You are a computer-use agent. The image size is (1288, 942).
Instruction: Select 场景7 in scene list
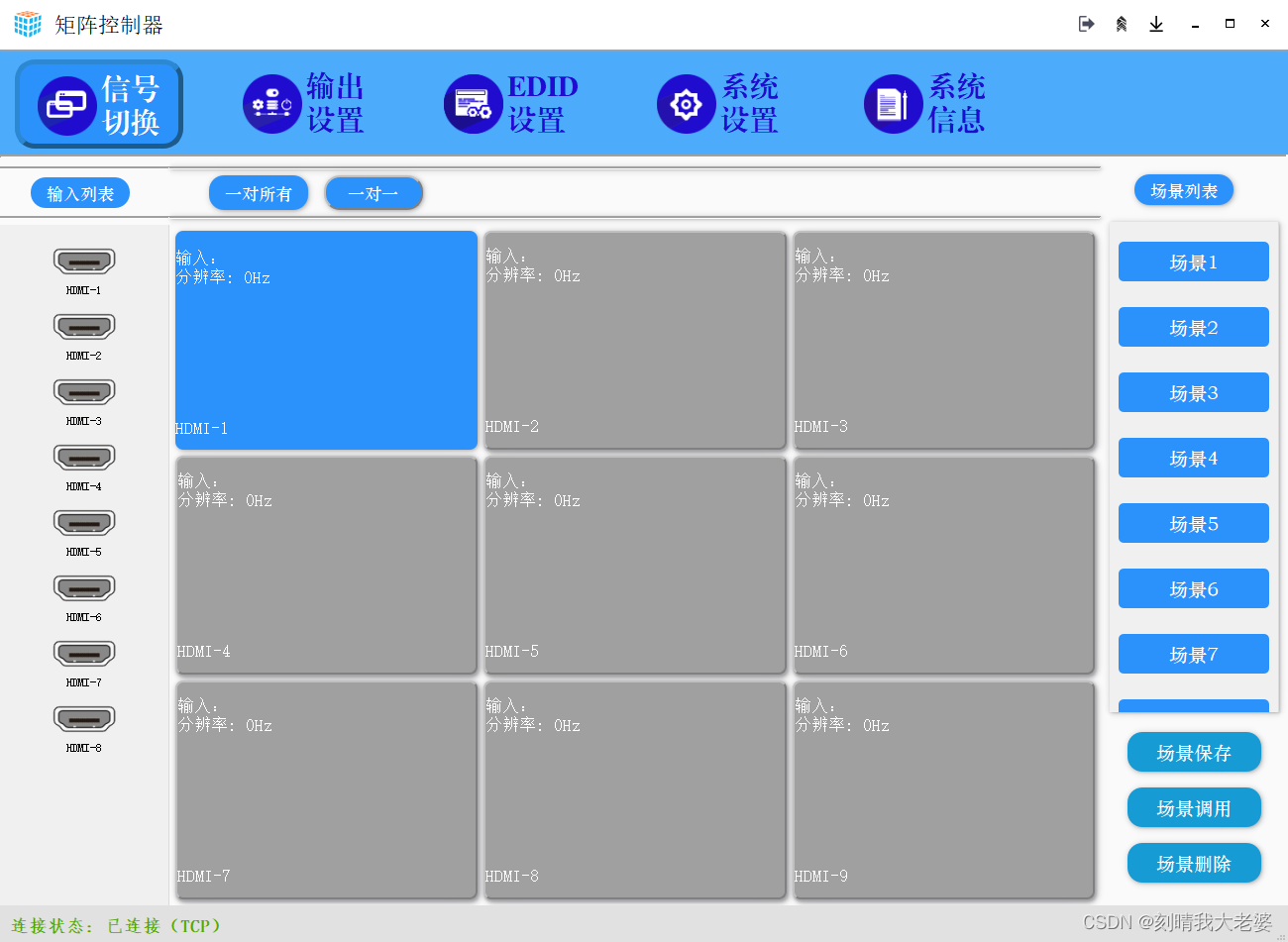1194,654
